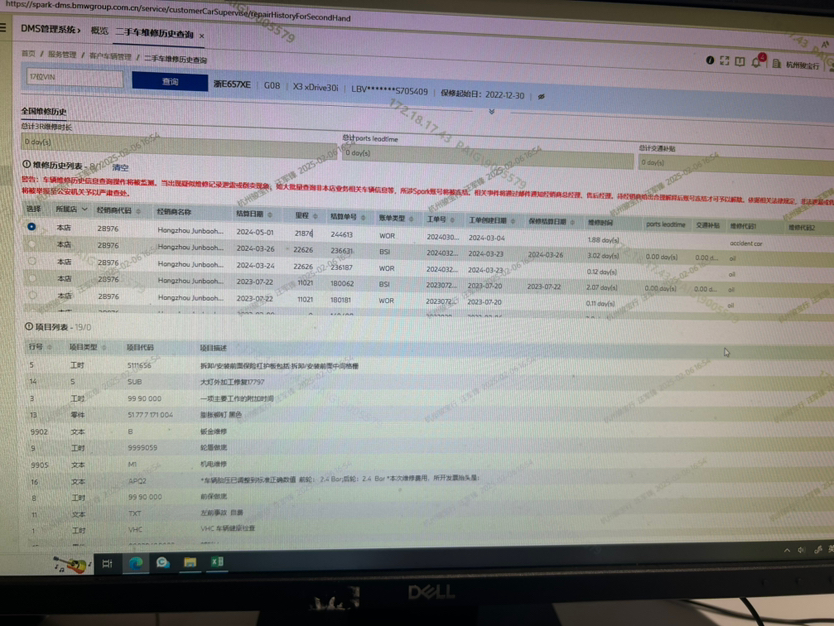Show hidden tray icons chevron

click(787, 550)
